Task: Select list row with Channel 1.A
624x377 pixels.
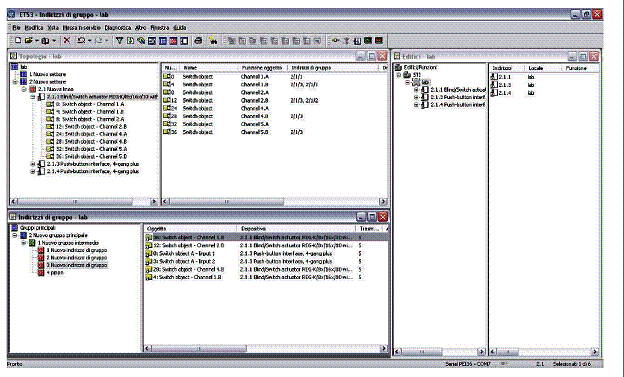Action: pyautogui.click(x=275, y=76)
